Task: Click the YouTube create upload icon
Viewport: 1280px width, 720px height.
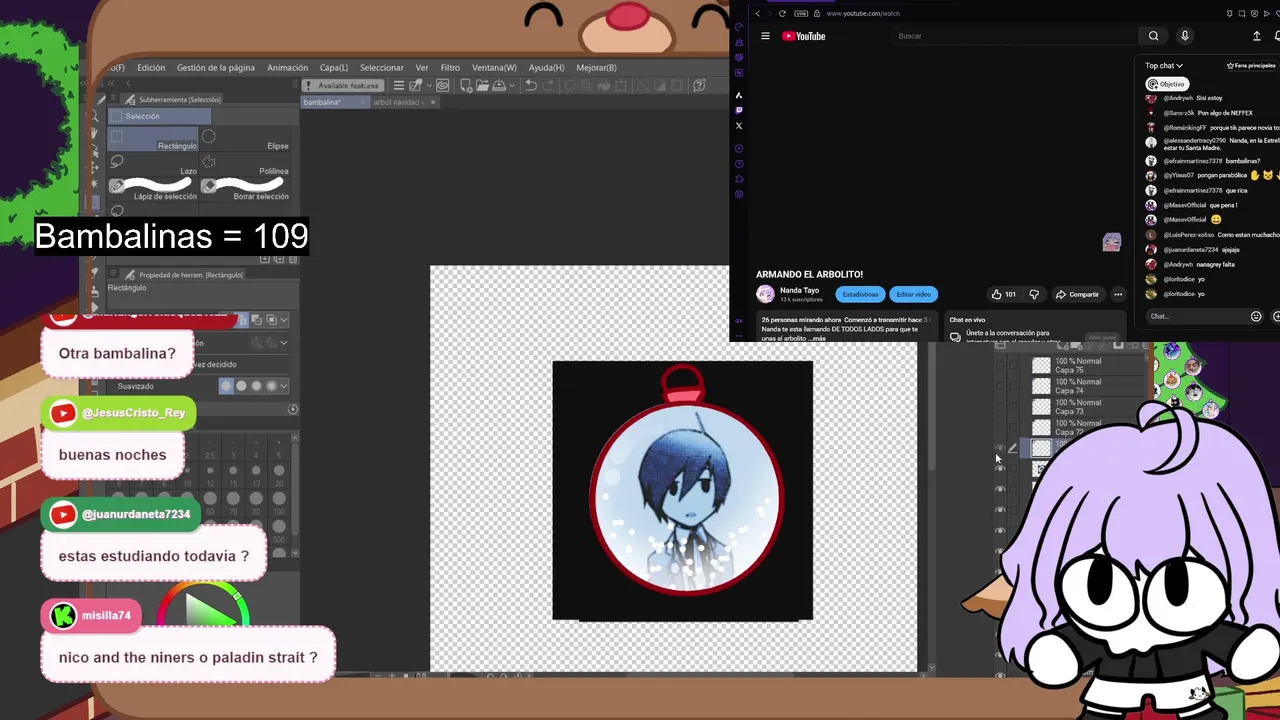Action: [x=1257, y=36]
